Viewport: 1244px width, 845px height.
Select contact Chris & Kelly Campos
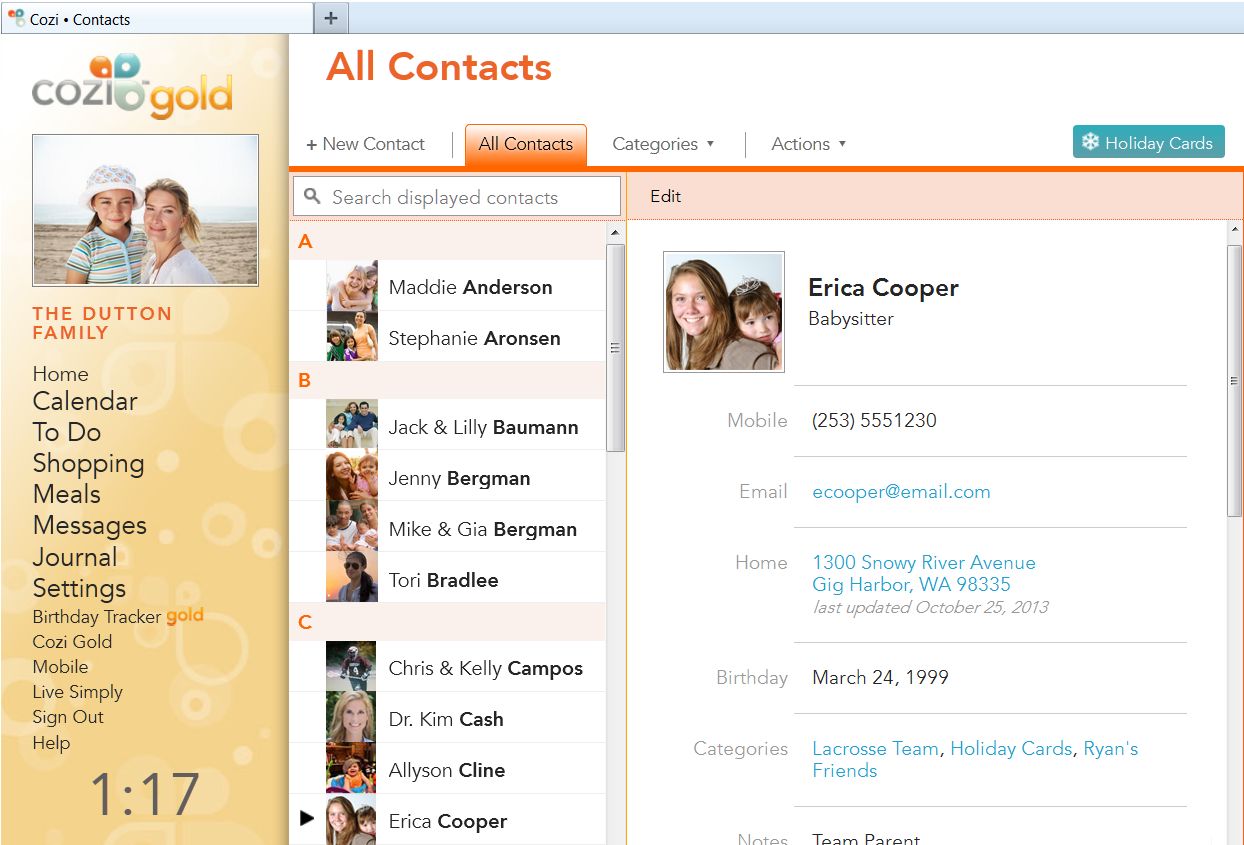pos(447,667)
